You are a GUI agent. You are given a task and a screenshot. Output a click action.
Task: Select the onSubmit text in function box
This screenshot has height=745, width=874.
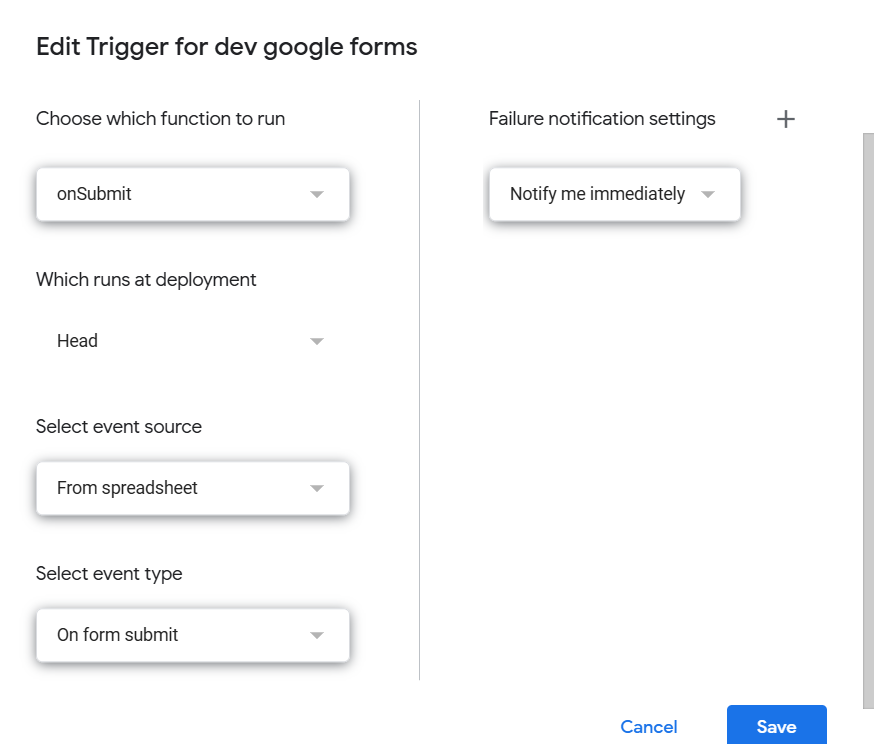[94, 194]
